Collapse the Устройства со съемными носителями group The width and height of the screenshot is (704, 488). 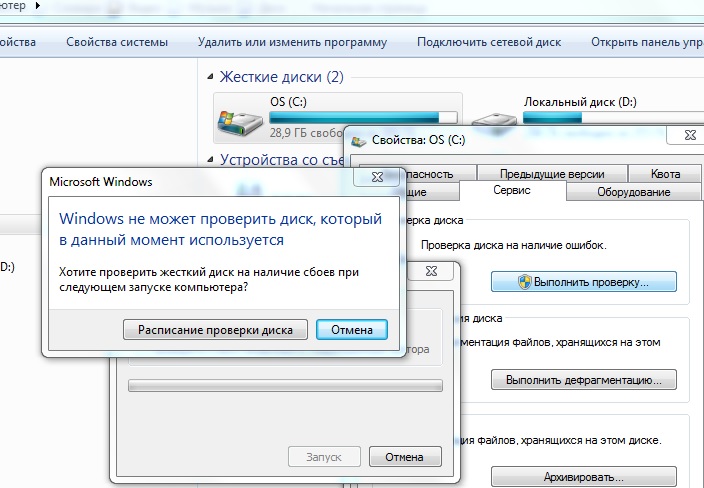(x=210, y=159)
